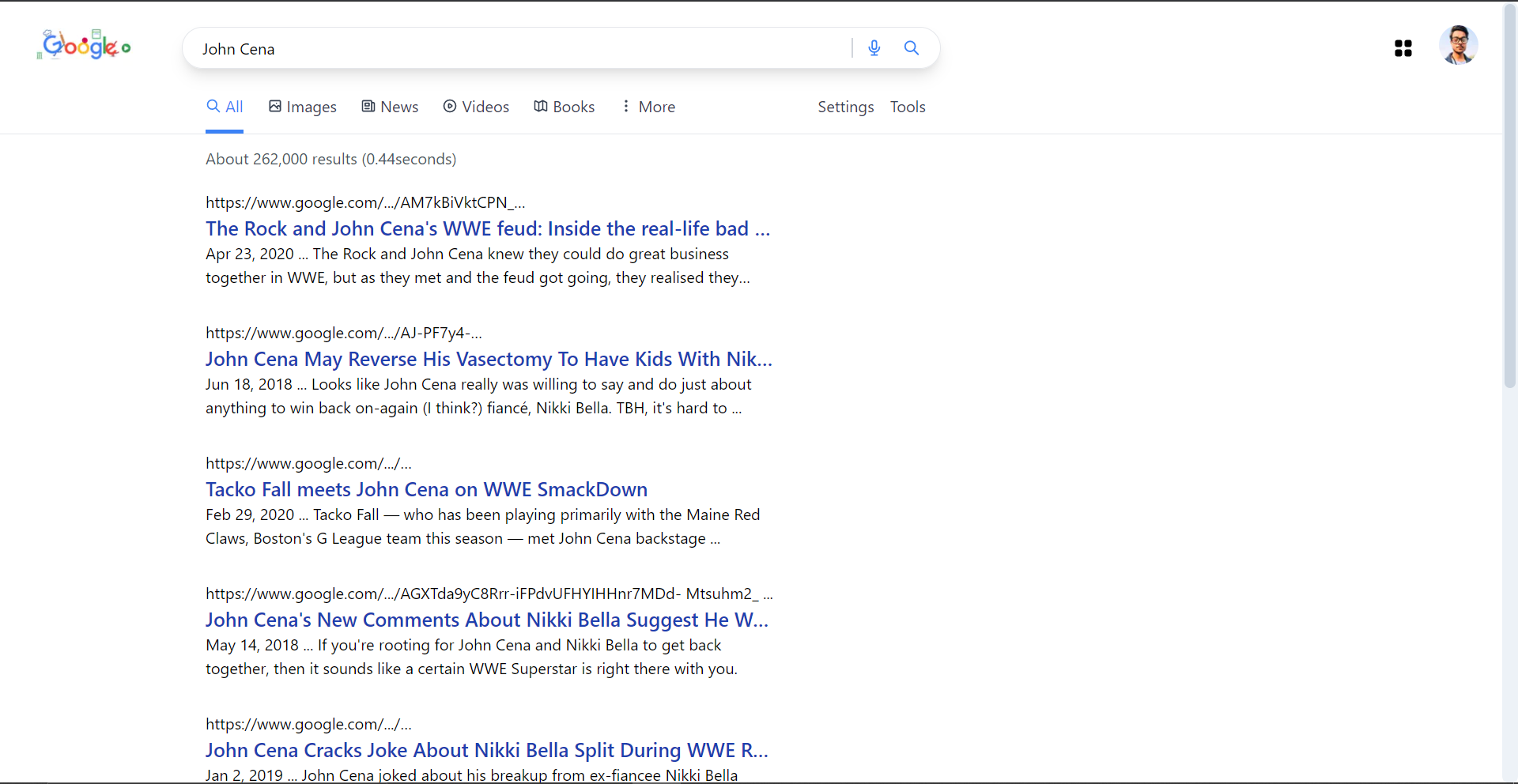
Task: Click the Jun 18, 2018 snippet text
Action: coord(478,396)
